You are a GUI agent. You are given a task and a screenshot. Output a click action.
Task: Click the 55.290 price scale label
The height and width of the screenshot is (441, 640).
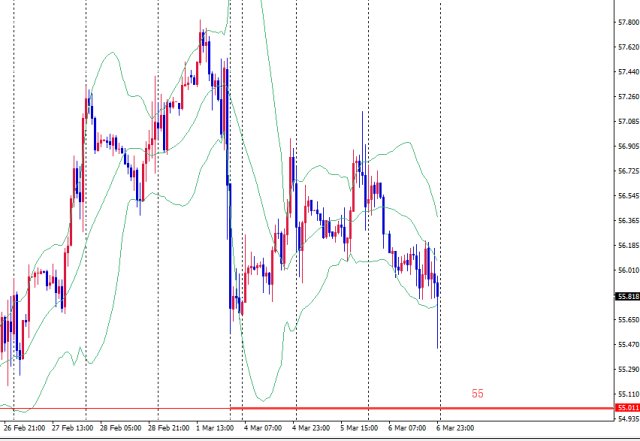(629, 369)
